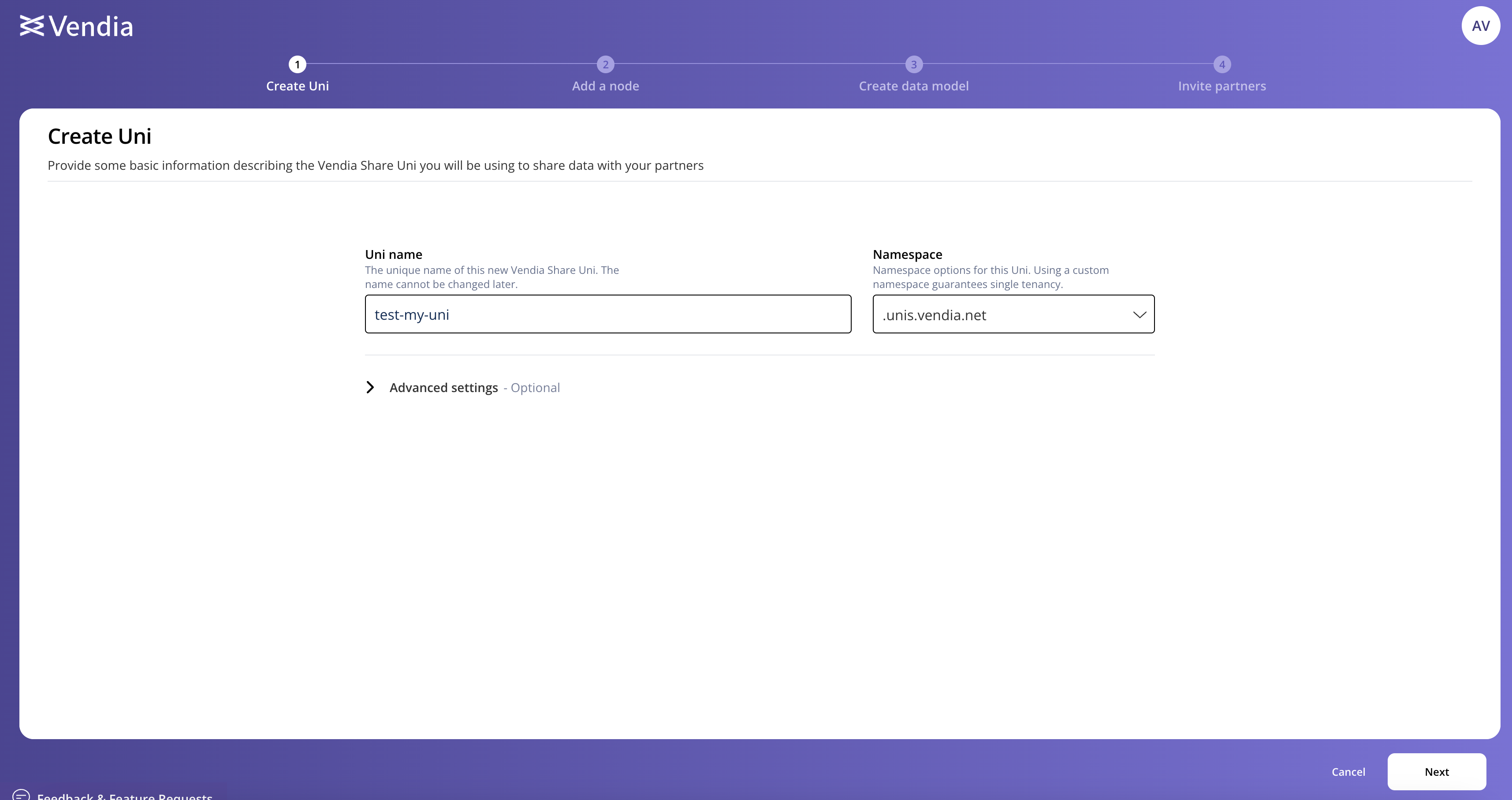
Task: Select the .unis.vendia.net namespace option
Action: click(1013, 314)
